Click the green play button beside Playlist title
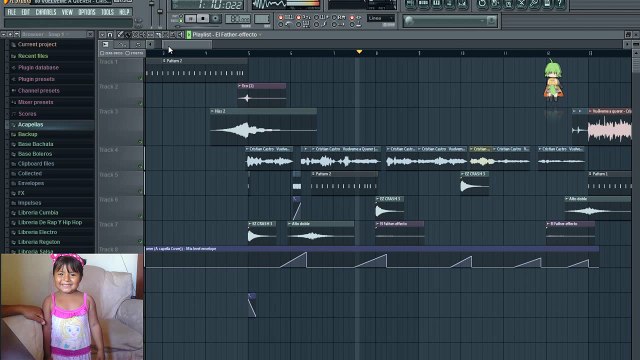Viewport: 640px width, 360px height. point(189,35)
